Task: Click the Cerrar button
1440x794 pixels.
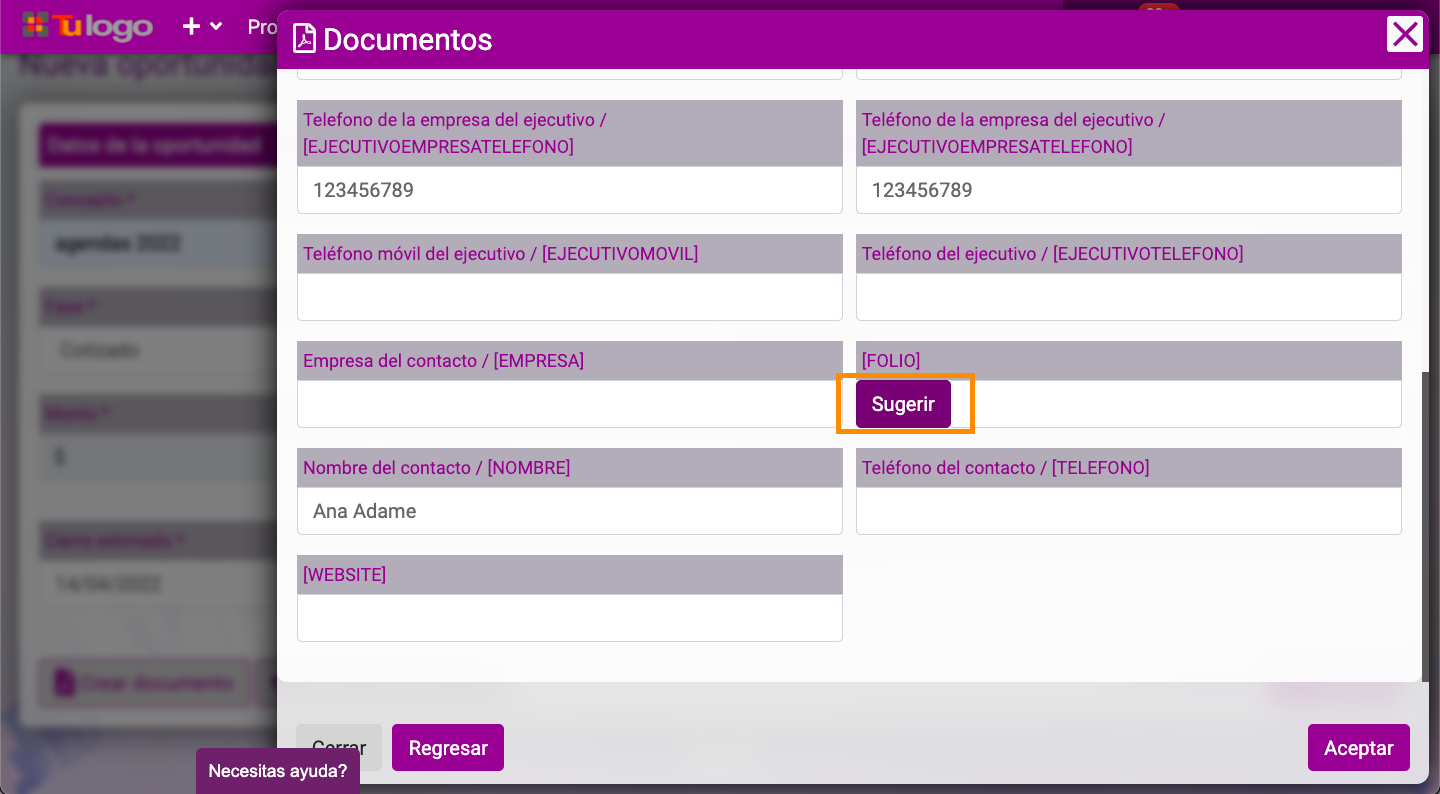Action: [x=339, y=748]
